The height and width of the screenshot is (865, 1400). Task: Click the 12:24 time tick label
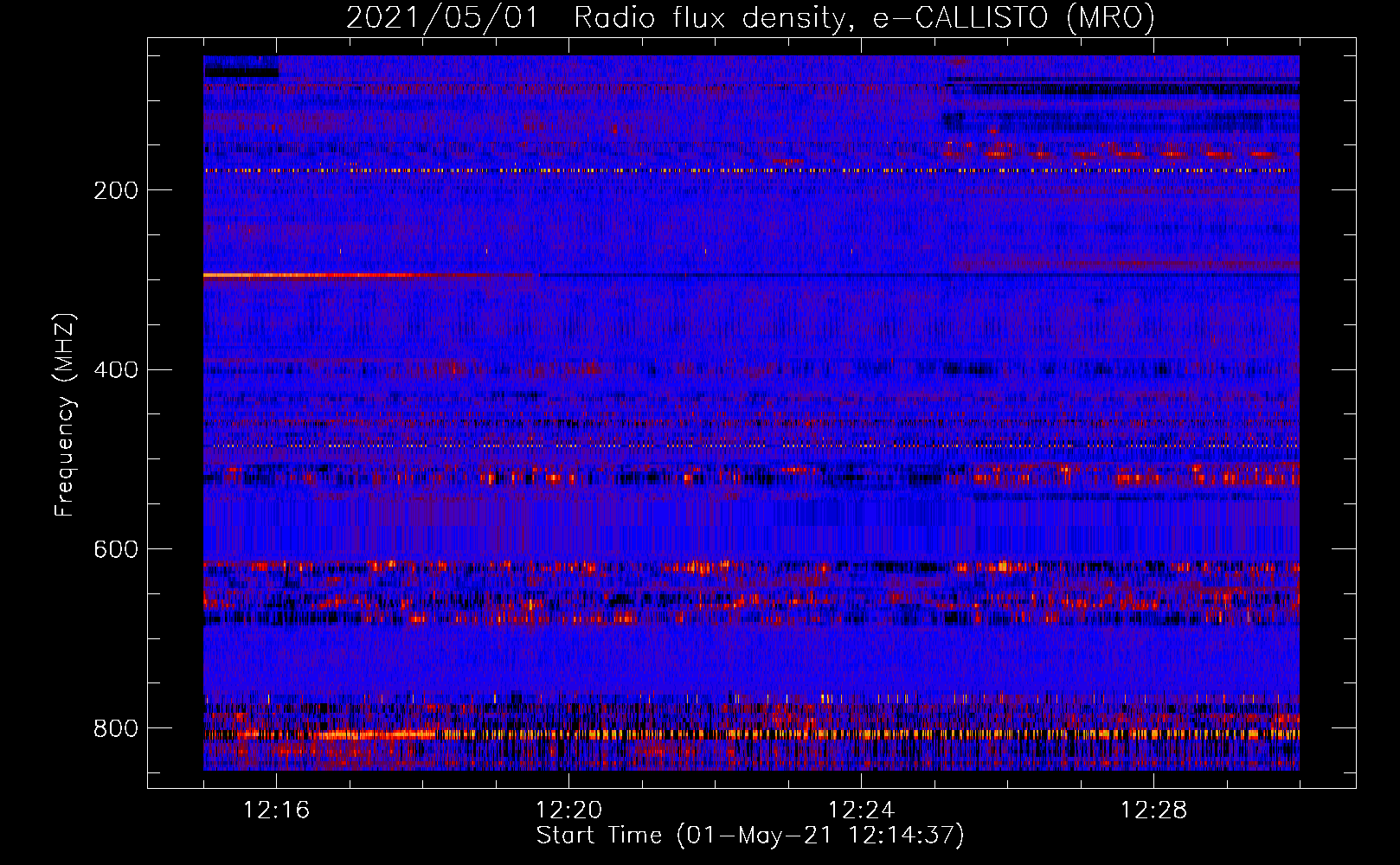click(861, 810)
